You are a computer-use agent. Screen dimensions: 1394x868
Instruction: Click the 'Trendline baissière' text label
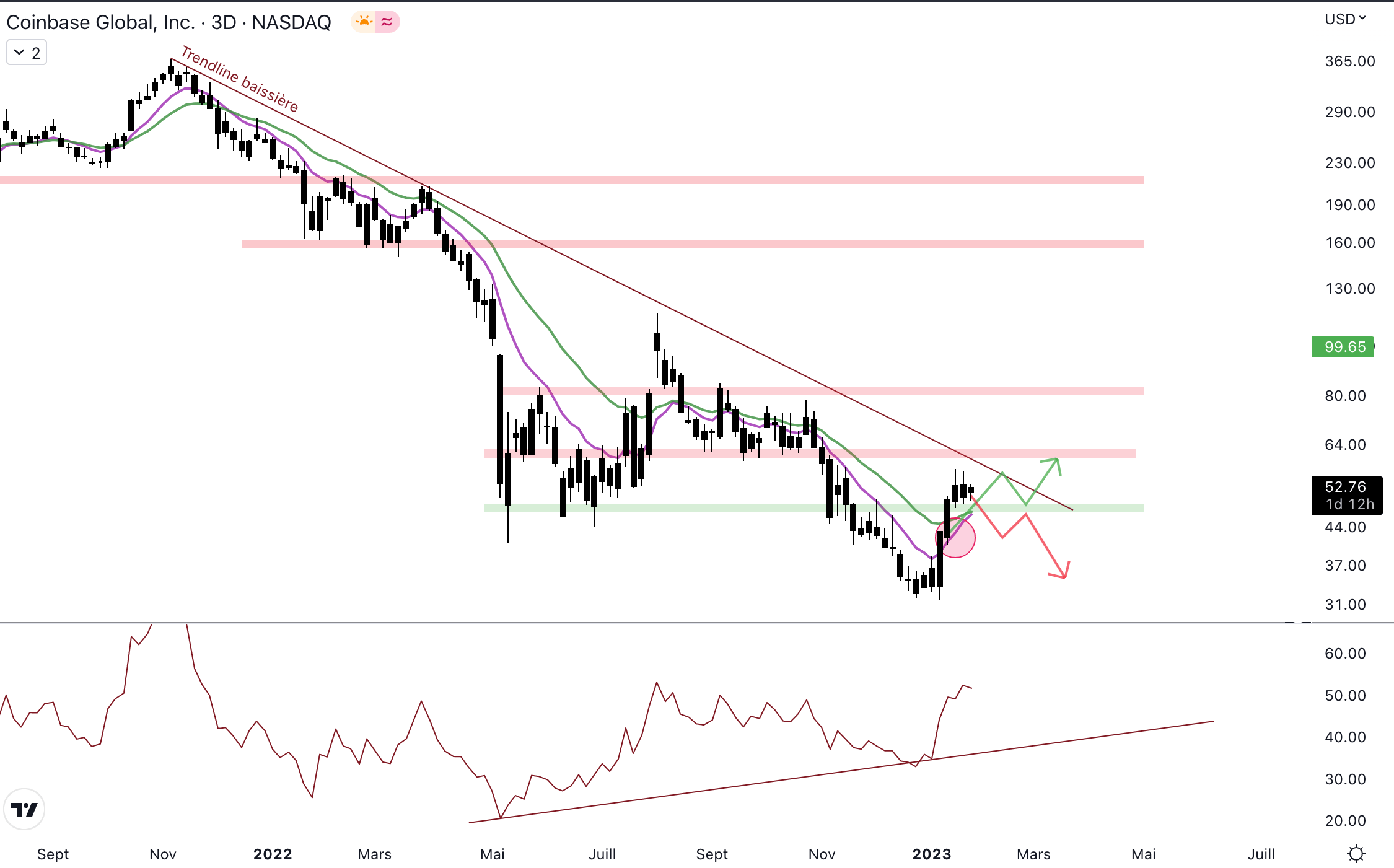coord(240,79)
